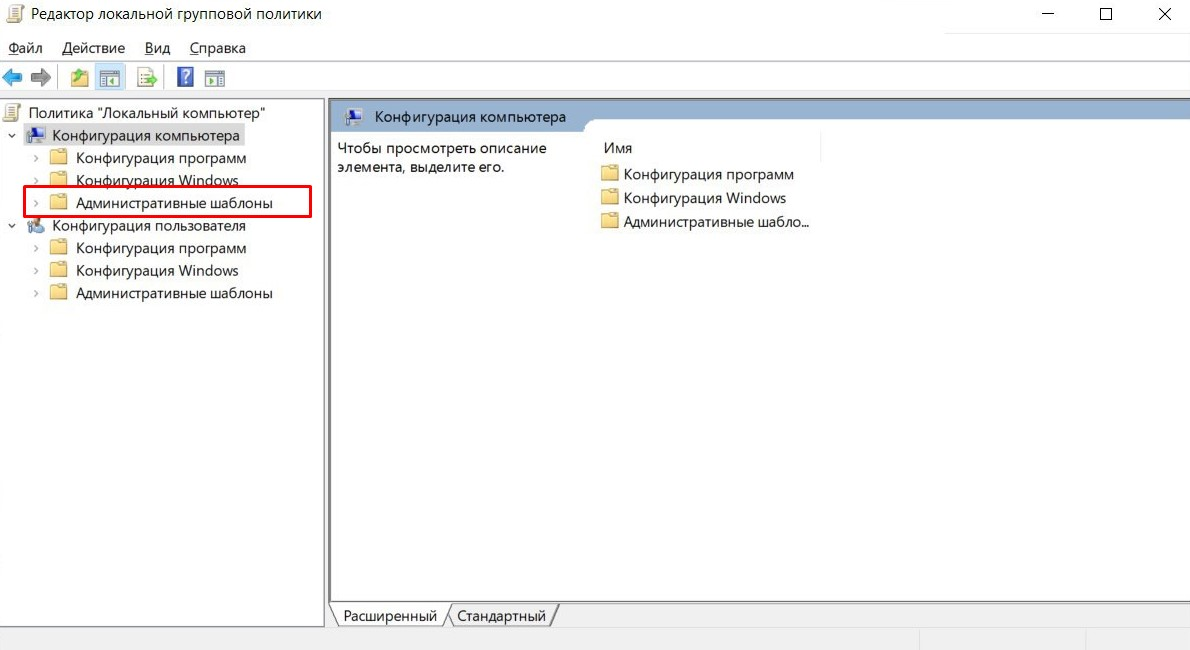Open help via the question mark icon

click(x=185, y=77)
